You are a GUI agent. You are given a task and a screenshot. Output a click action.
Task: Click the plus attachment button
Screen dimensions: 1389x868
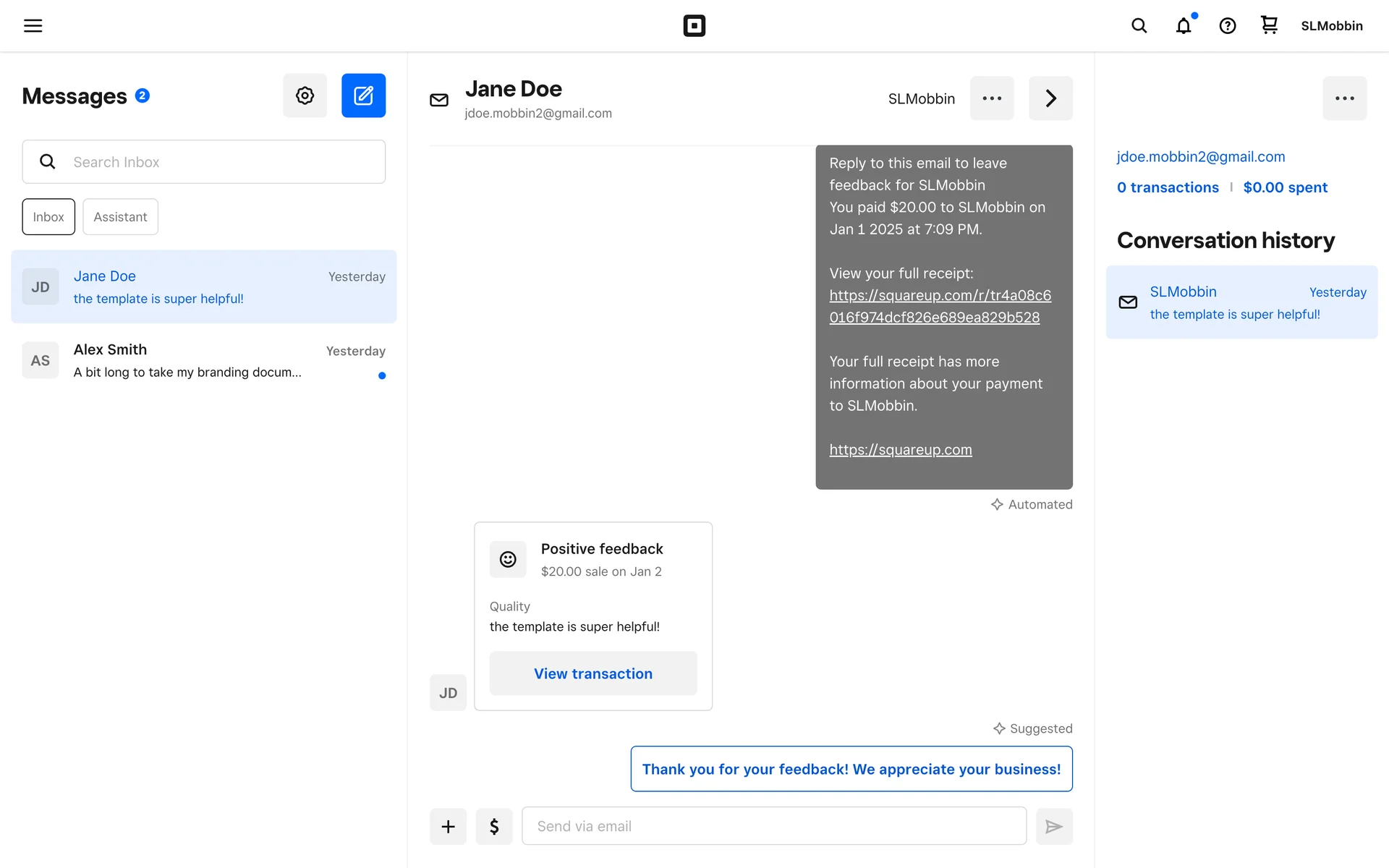click(448, 826)
